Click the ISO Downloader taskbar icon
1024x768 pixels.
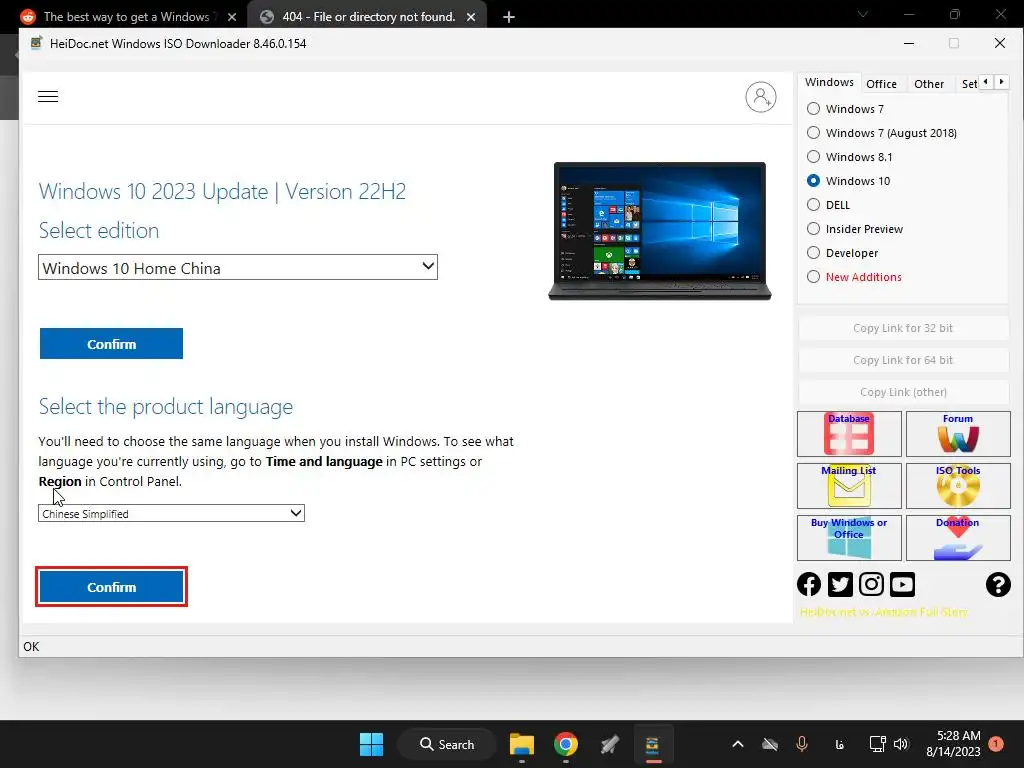coord(652,744)
